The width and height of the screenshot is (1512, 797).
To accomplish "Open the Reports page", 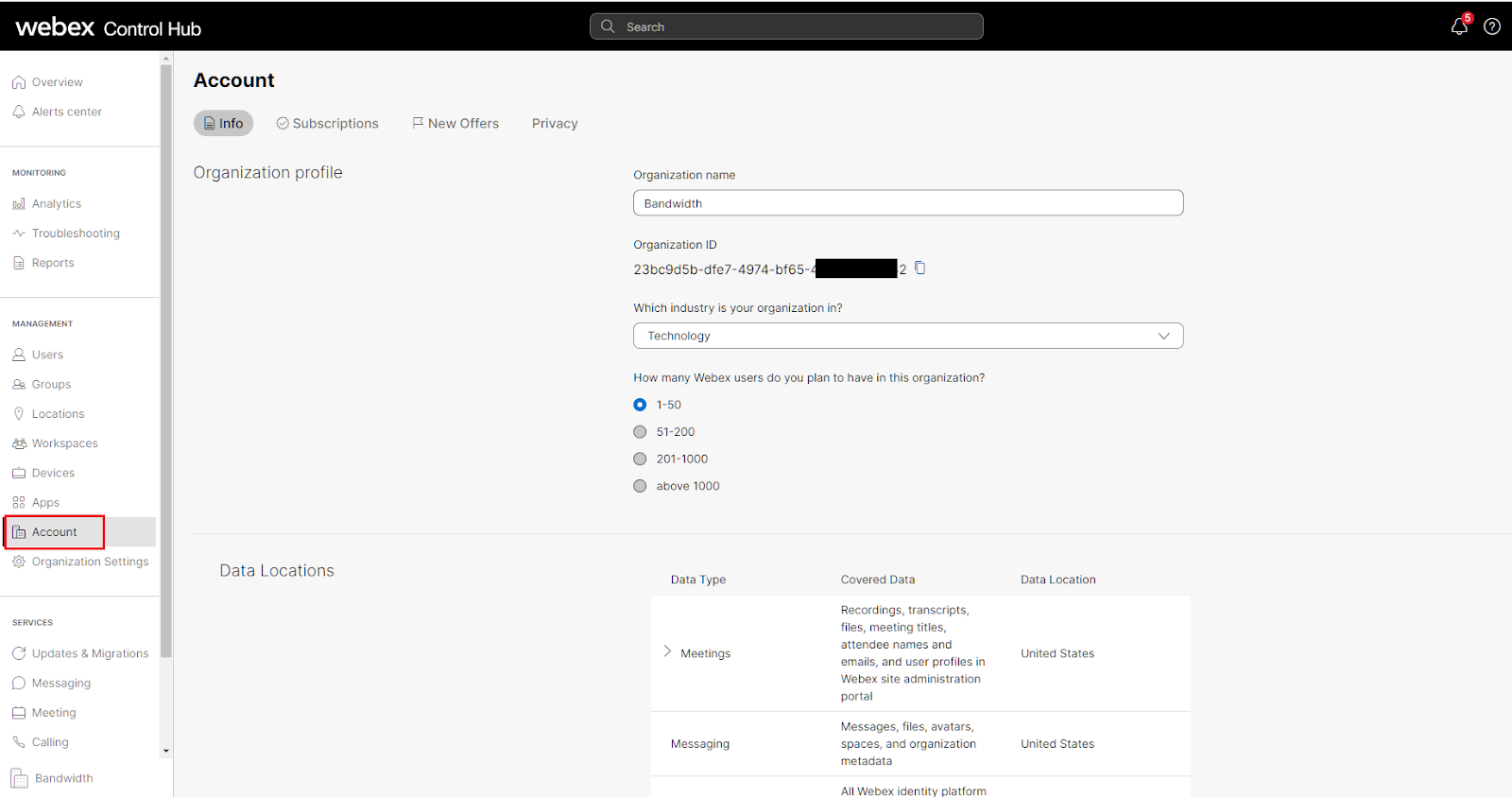I will (x=53, y=263).
